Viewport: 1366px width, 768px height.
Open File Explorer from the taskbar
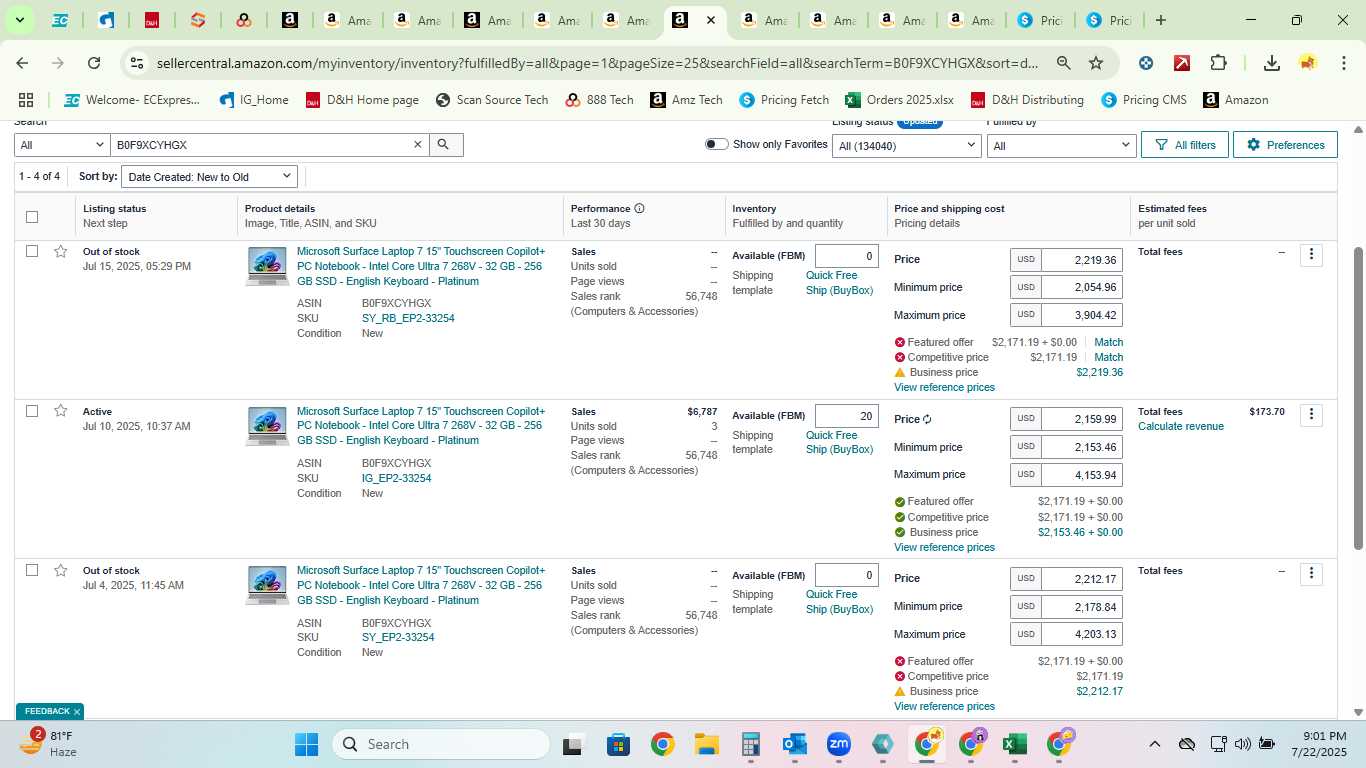click(x=707, y=744)
